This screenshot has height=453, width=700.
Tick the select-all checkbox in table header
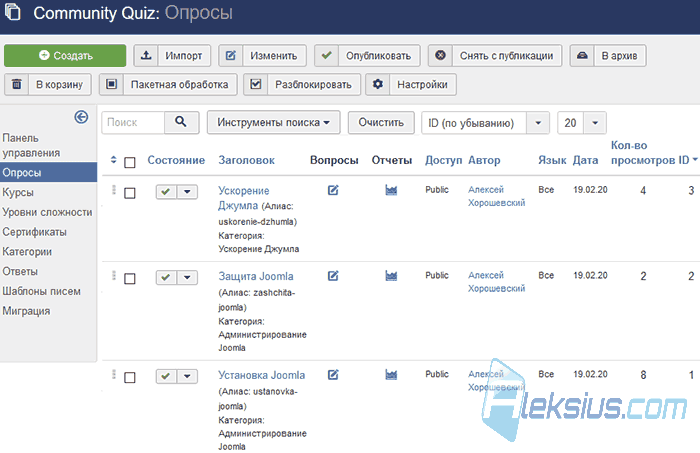click(x=130, y=162)
